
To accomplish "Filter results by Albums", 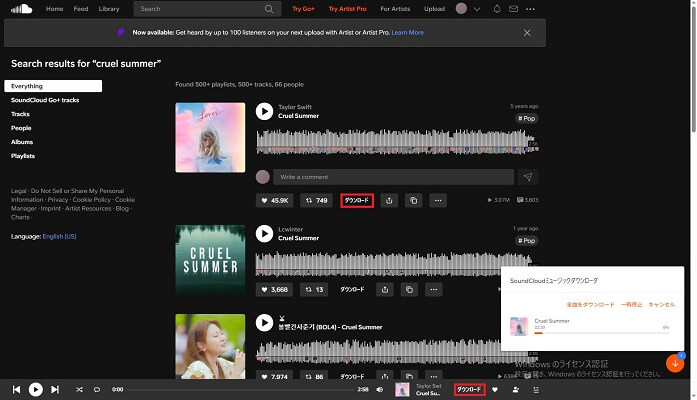I will [22, 142].
